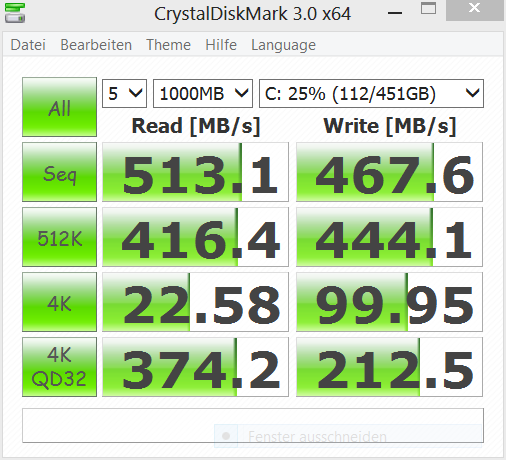Click the CrystalDiskMark app icon in title bar
This screenshot has height=460, width=506.
coord(15,13)
